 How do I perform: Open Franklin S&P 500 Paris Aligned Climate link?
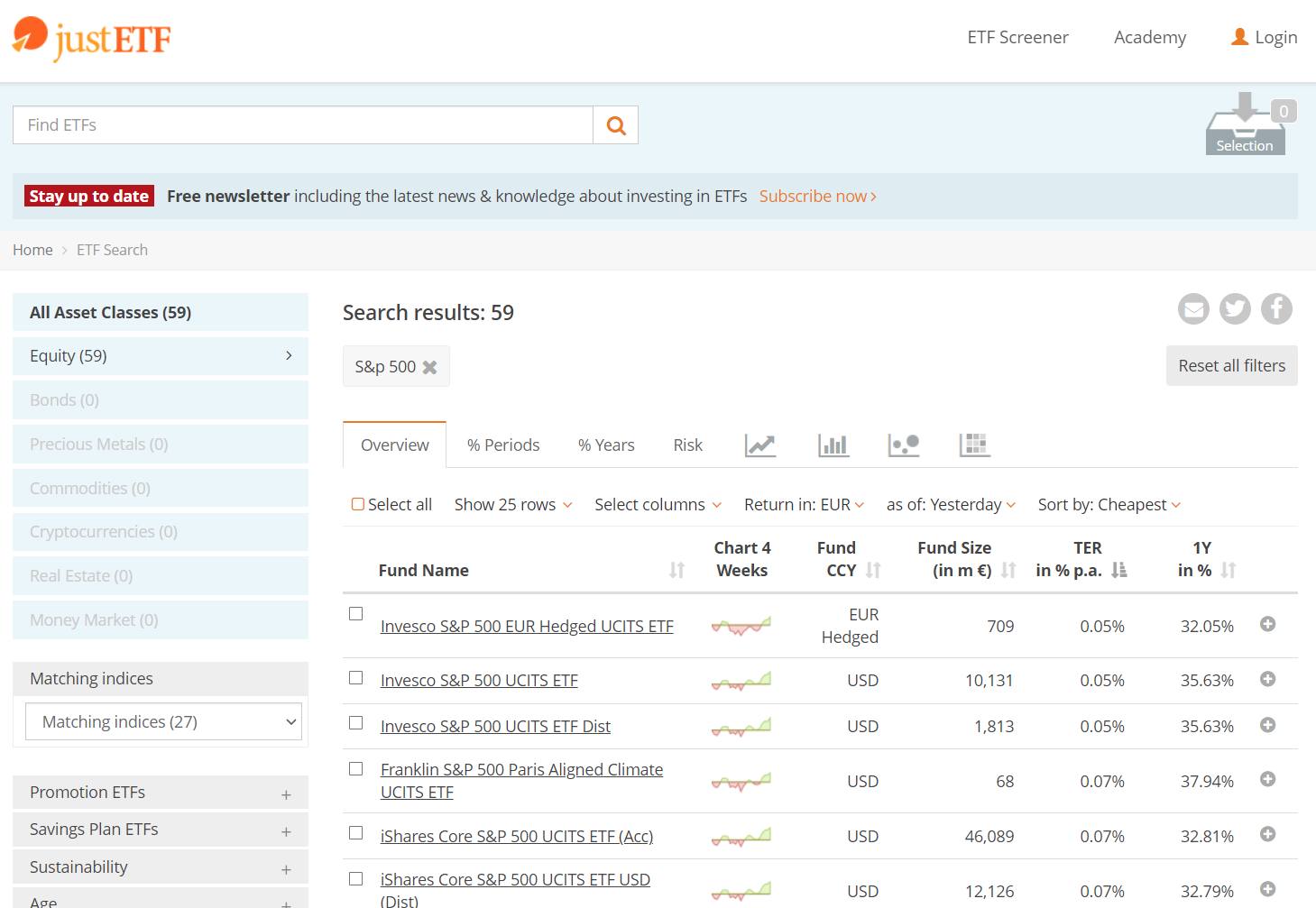(521, 781)
